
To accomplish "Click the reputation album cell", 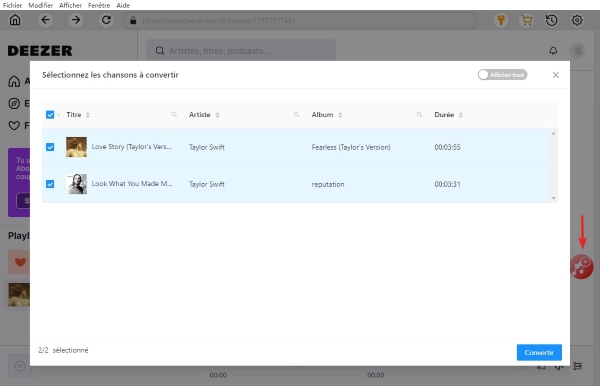I will [328, 184].
